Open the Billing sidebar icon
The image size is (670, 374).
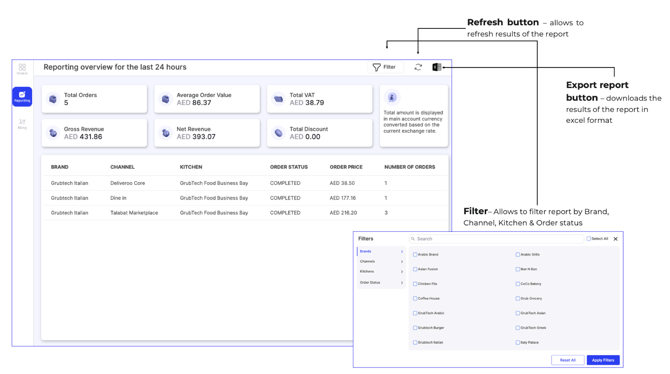22,124
